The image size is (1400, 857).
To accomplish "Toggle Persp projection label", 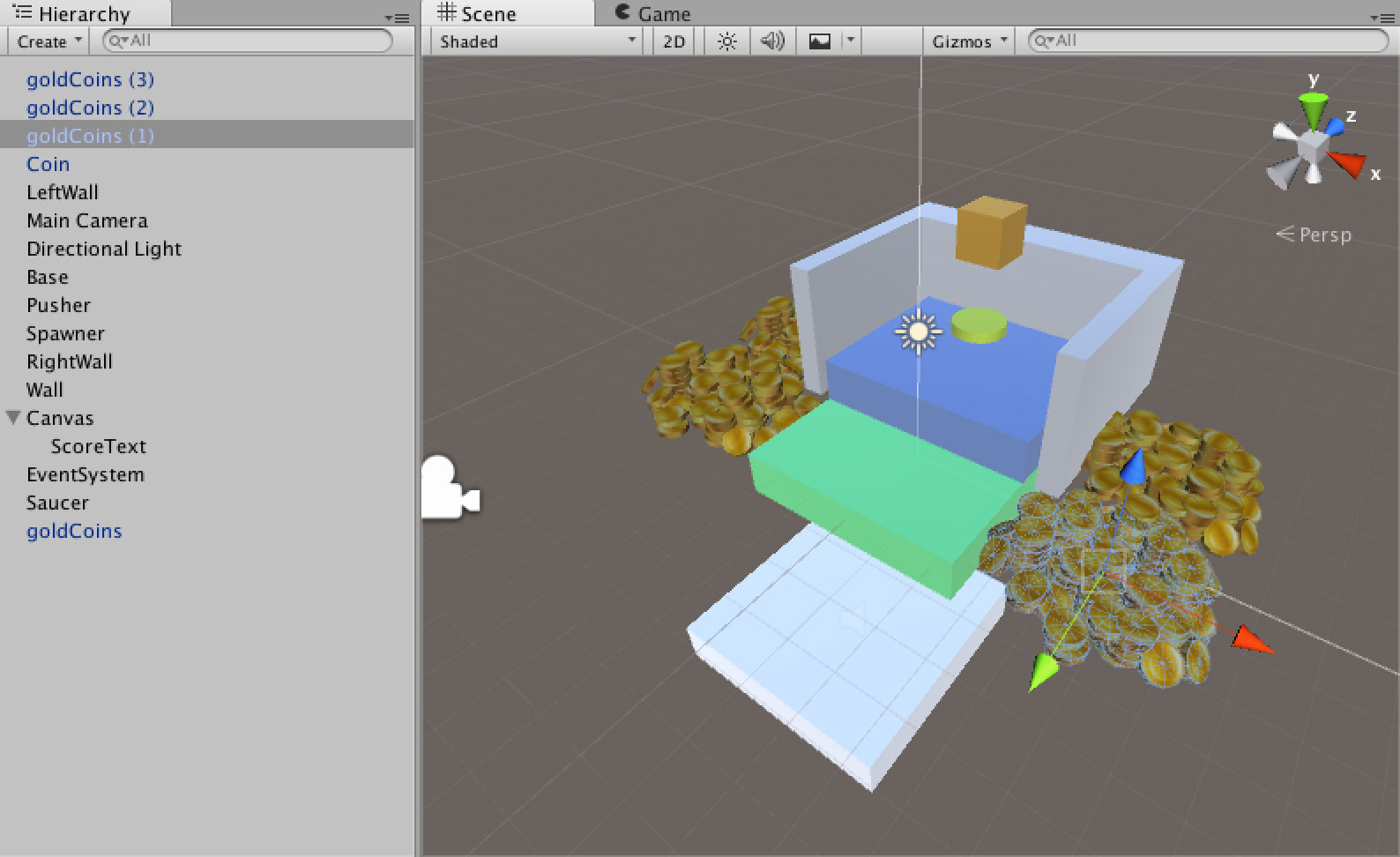I will 1314,235.
